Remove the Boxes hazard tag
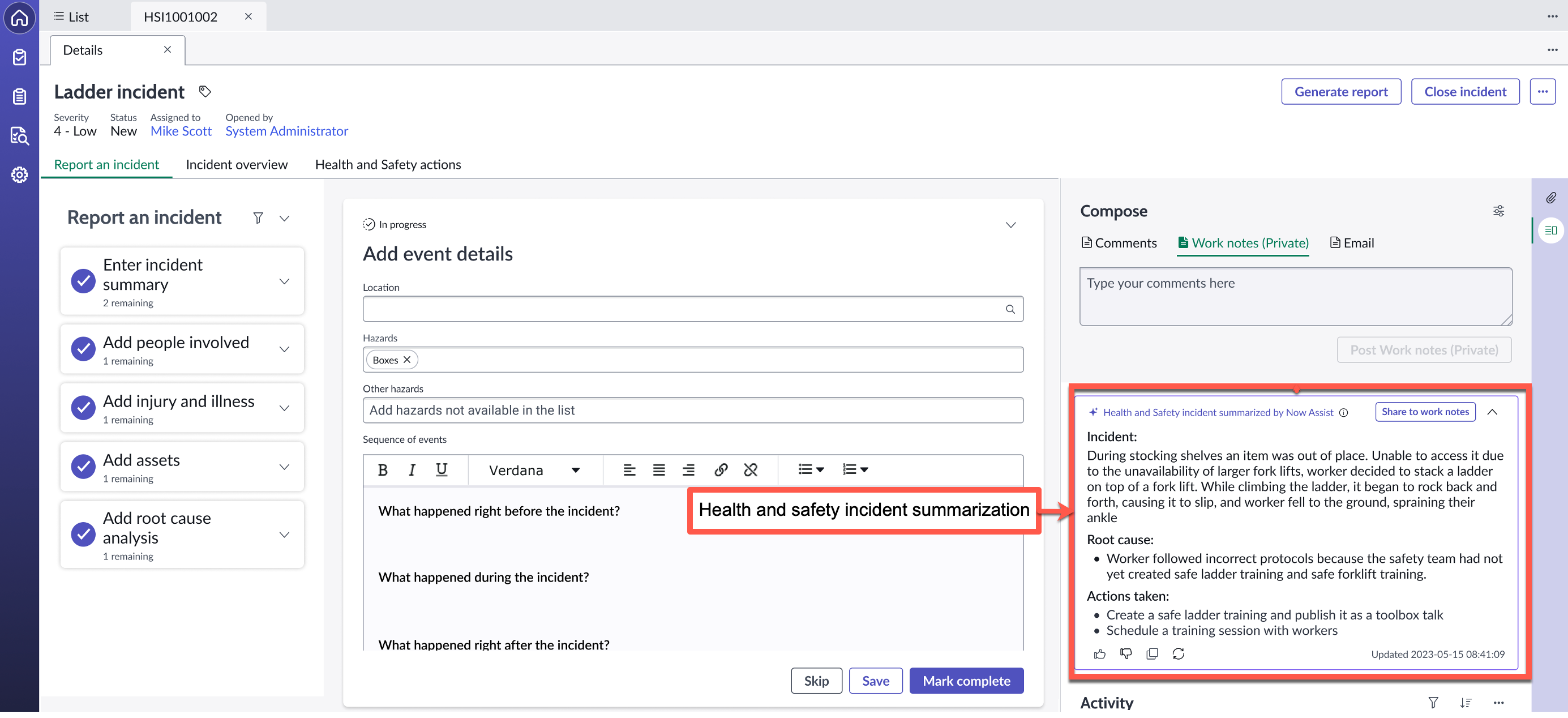 [407, 360]
